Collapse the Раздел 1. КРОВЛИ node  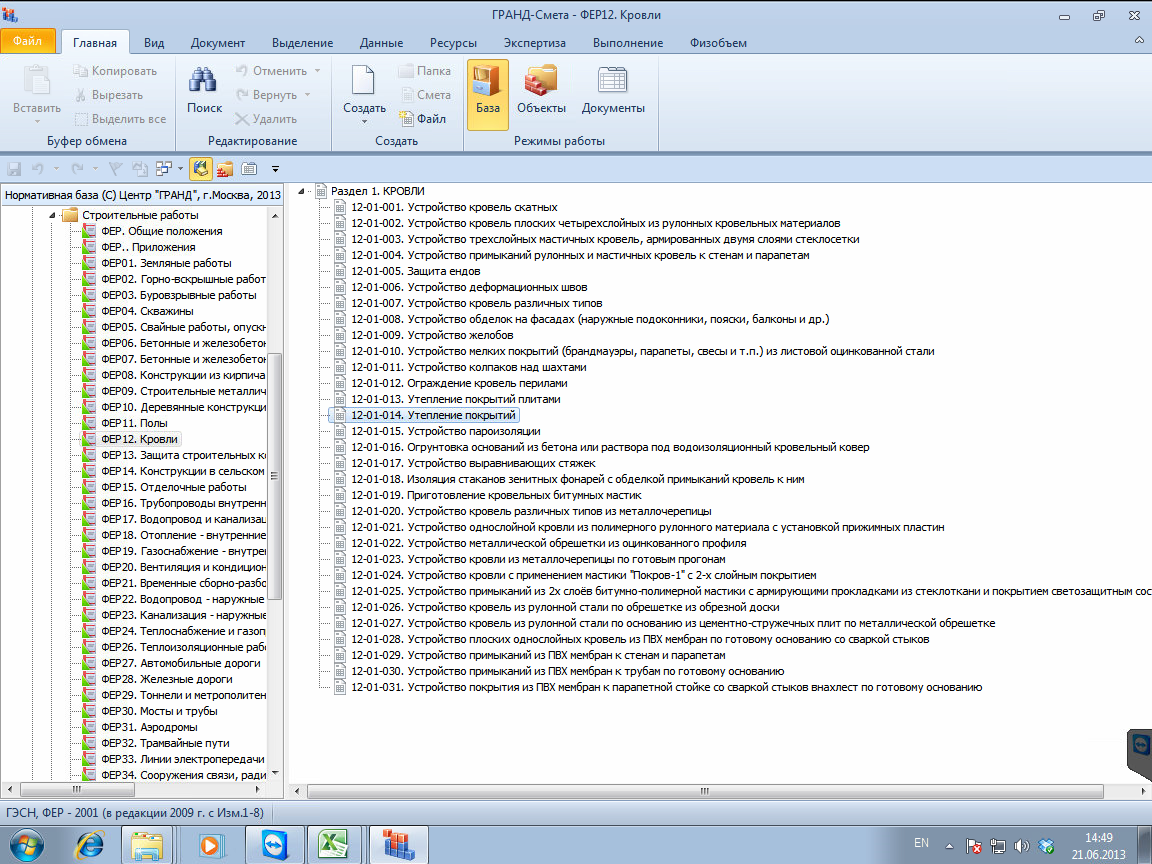(302, 191)
